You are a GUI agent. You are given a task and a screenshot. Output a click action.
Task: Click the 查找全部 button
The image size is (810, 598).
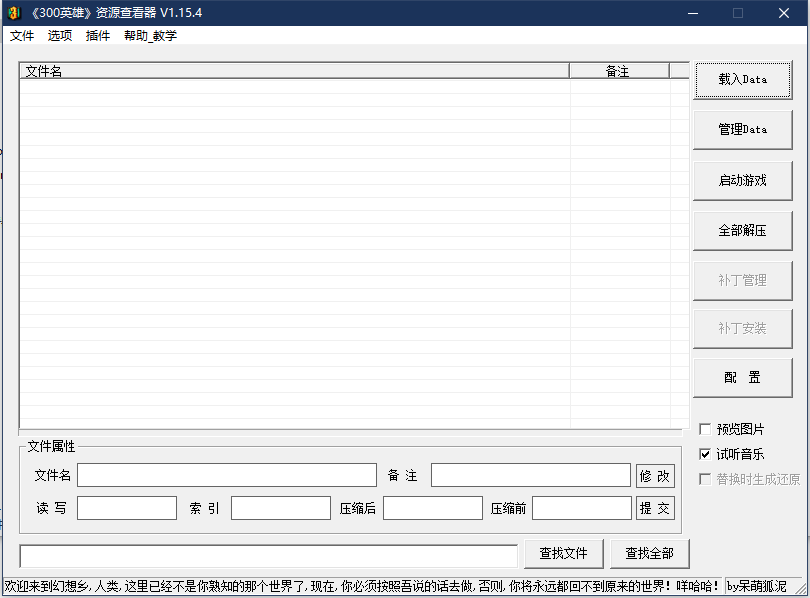click(649, 553)
